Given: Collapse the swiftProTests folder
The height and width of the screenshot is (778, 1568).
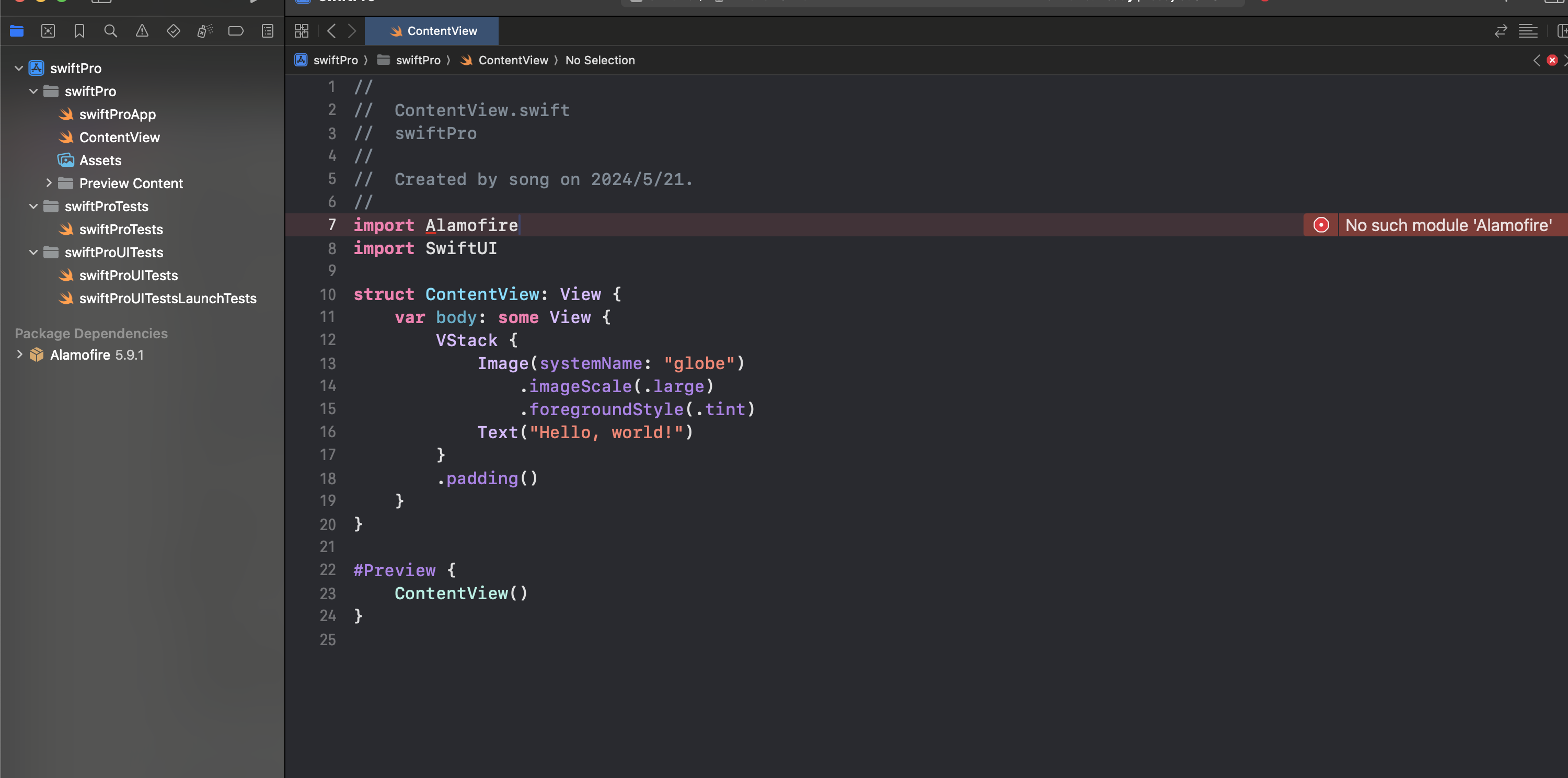Looking at the screenshot, I should point(33,207).
